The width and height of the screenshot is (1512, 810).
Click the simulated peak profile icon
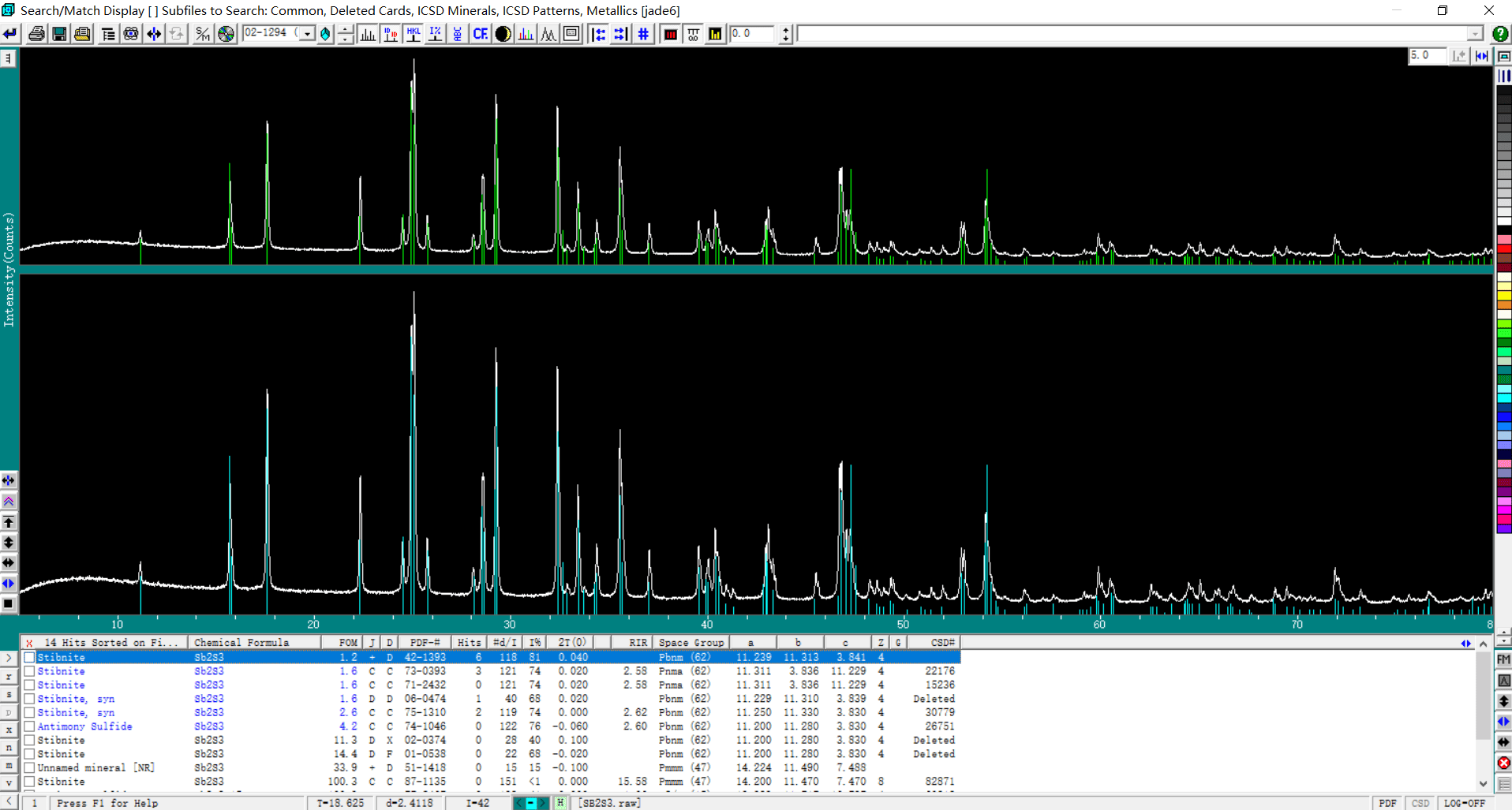tap(548, 34)
